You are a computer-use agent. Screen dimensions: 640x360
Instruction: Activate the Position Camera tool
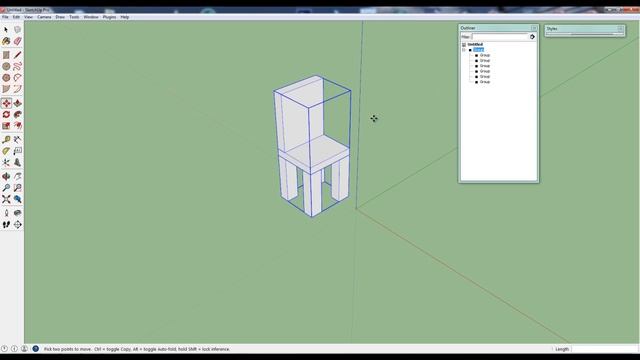(x=6, y=213)
